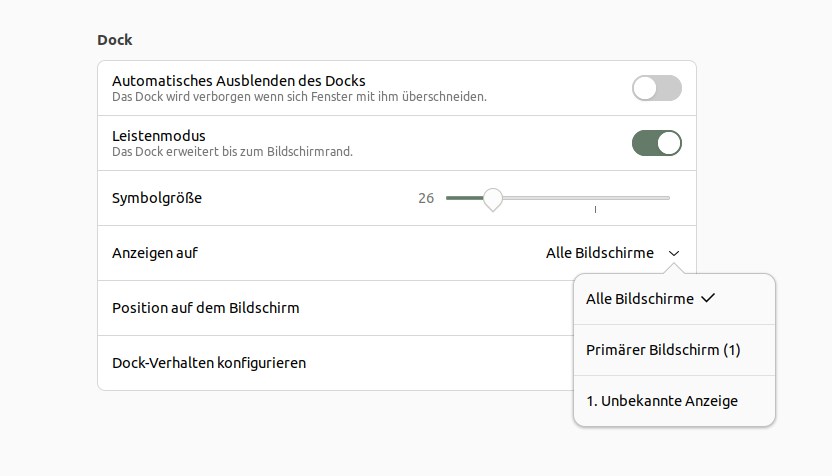The height and width of the screenshot is (476, 832).
Task: Open 'Position auf dem Bildschirm' setting
Action: 205,308
